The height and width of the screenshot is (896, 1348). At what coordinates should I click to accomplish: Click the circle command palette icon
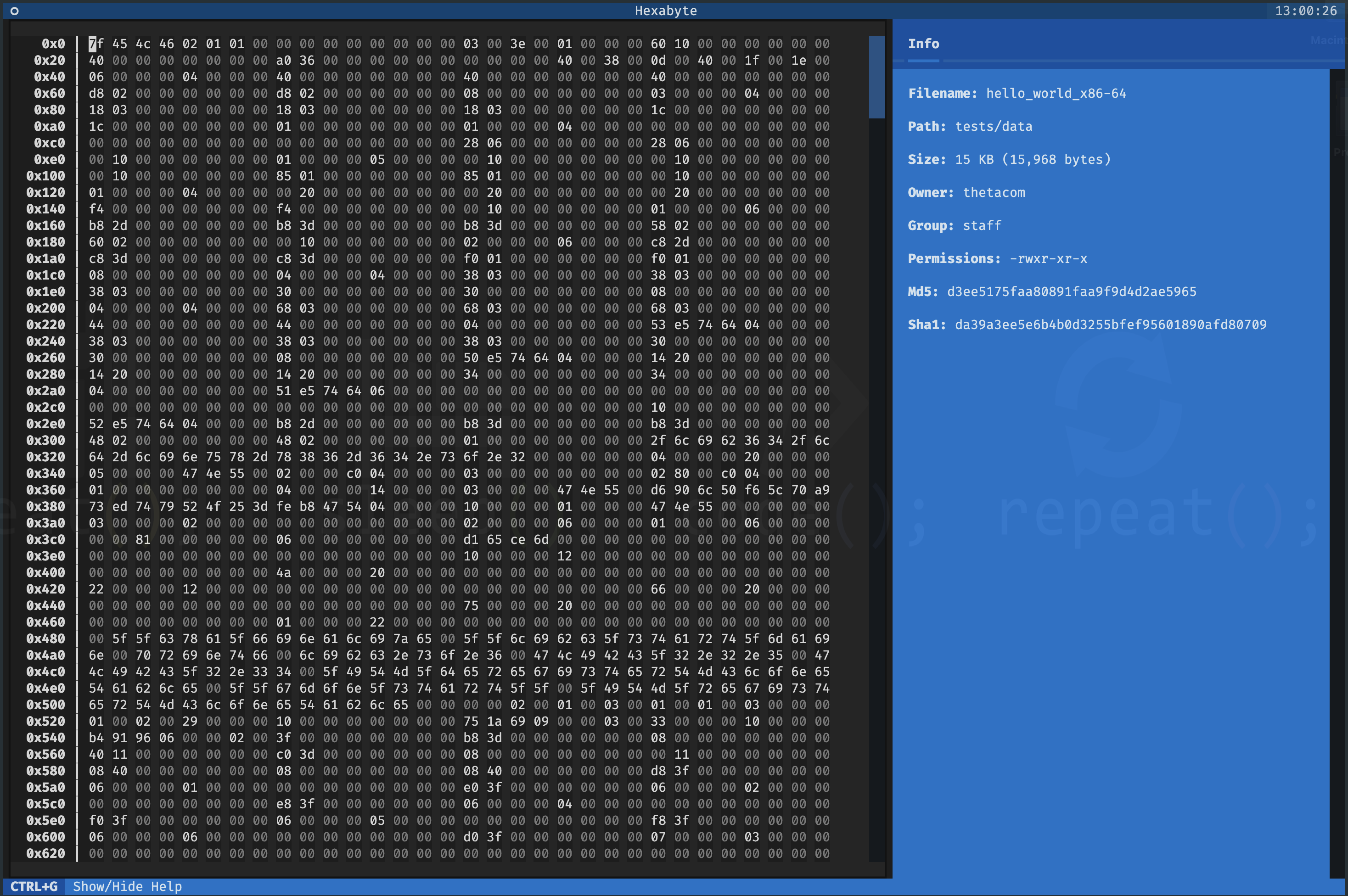pyautogui.click(x=15, y=11)
